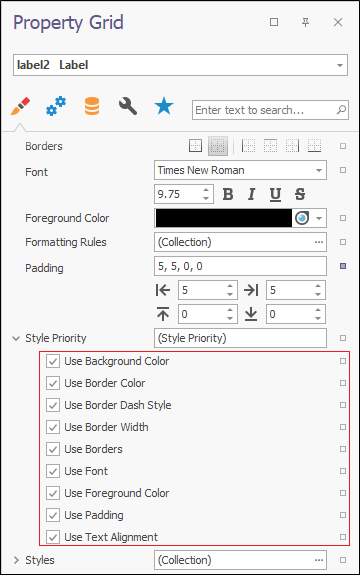Click the Styles property marker square
The width and height of the screenshot is (360, 575).
coord(343,560)
